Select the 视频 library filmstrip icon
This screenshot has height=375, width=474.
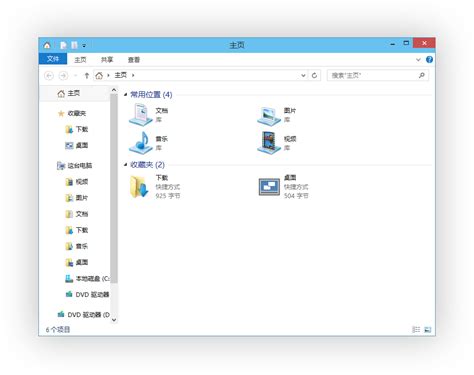click(x=269, y=143)
